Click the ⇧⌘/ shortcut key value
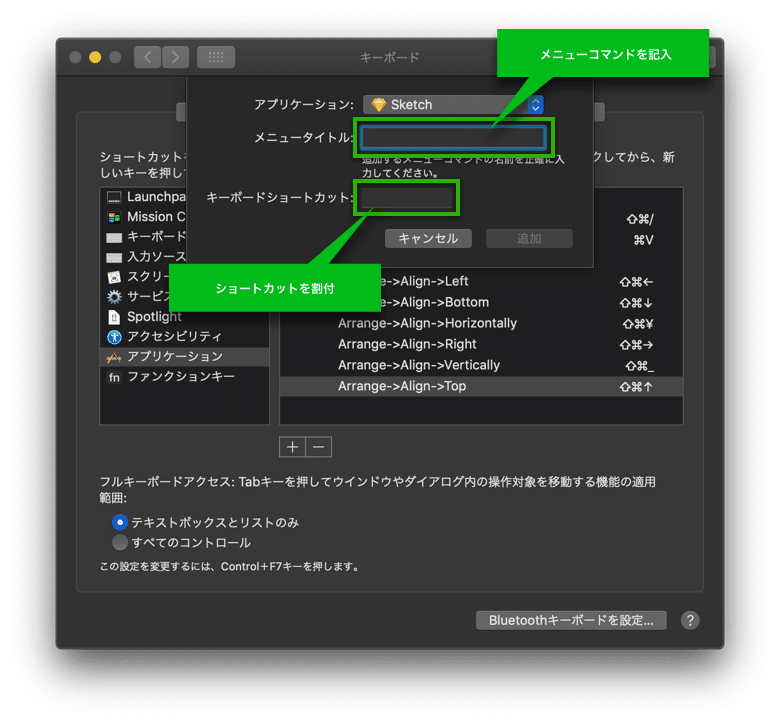This screenshot has width=780, height=723. click(x=640, y=219)
